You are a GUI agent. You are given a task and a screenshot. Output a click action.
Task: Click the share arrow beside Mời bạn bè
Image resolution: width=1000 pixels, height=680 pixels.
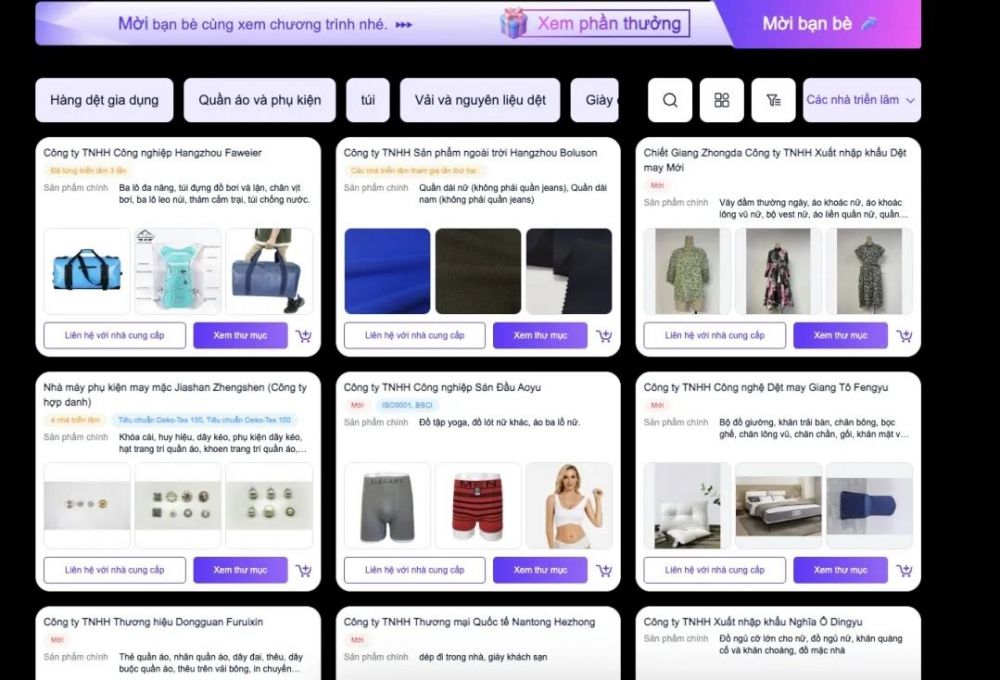tap(869, 24)
